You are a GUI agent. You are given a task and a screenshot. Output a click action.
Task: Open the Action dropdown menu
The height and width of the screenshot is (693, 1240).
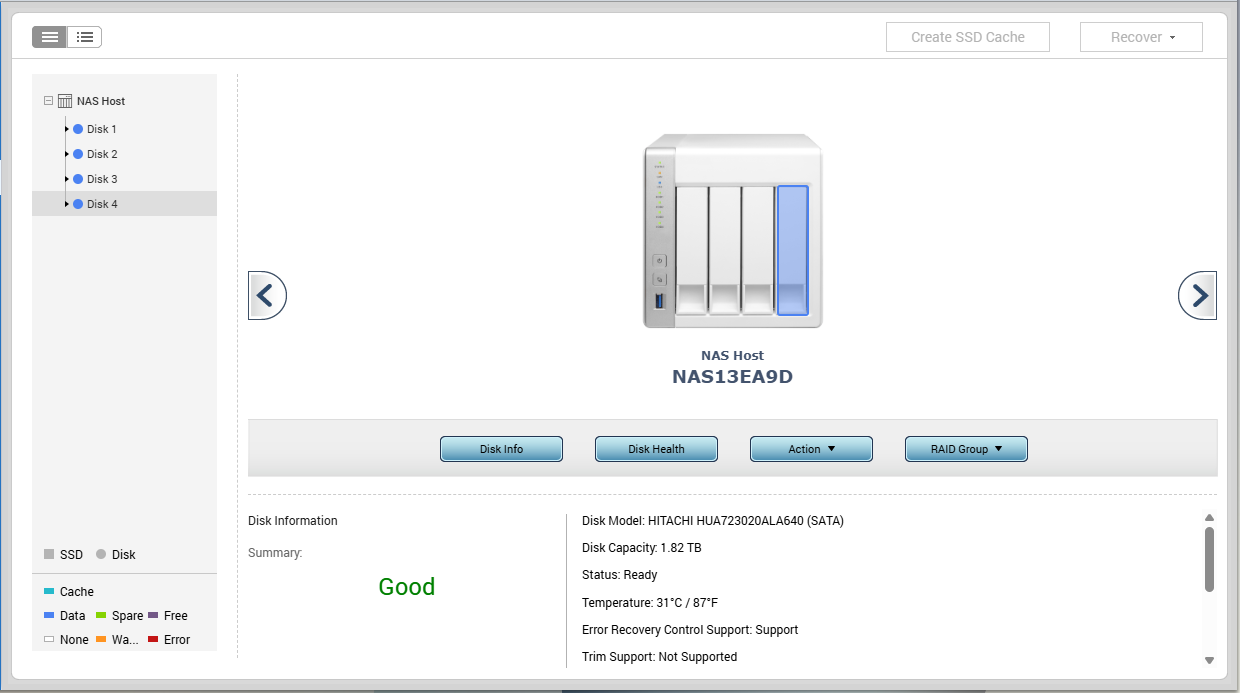click(811, 449)
